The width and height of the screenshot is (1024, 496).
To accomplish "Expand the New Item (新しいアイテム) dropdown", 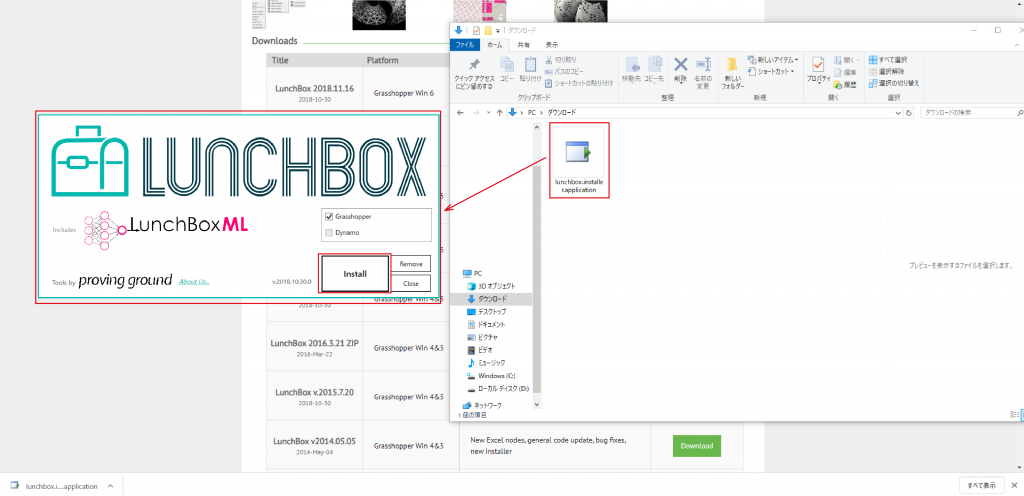I will coord(771,59).
